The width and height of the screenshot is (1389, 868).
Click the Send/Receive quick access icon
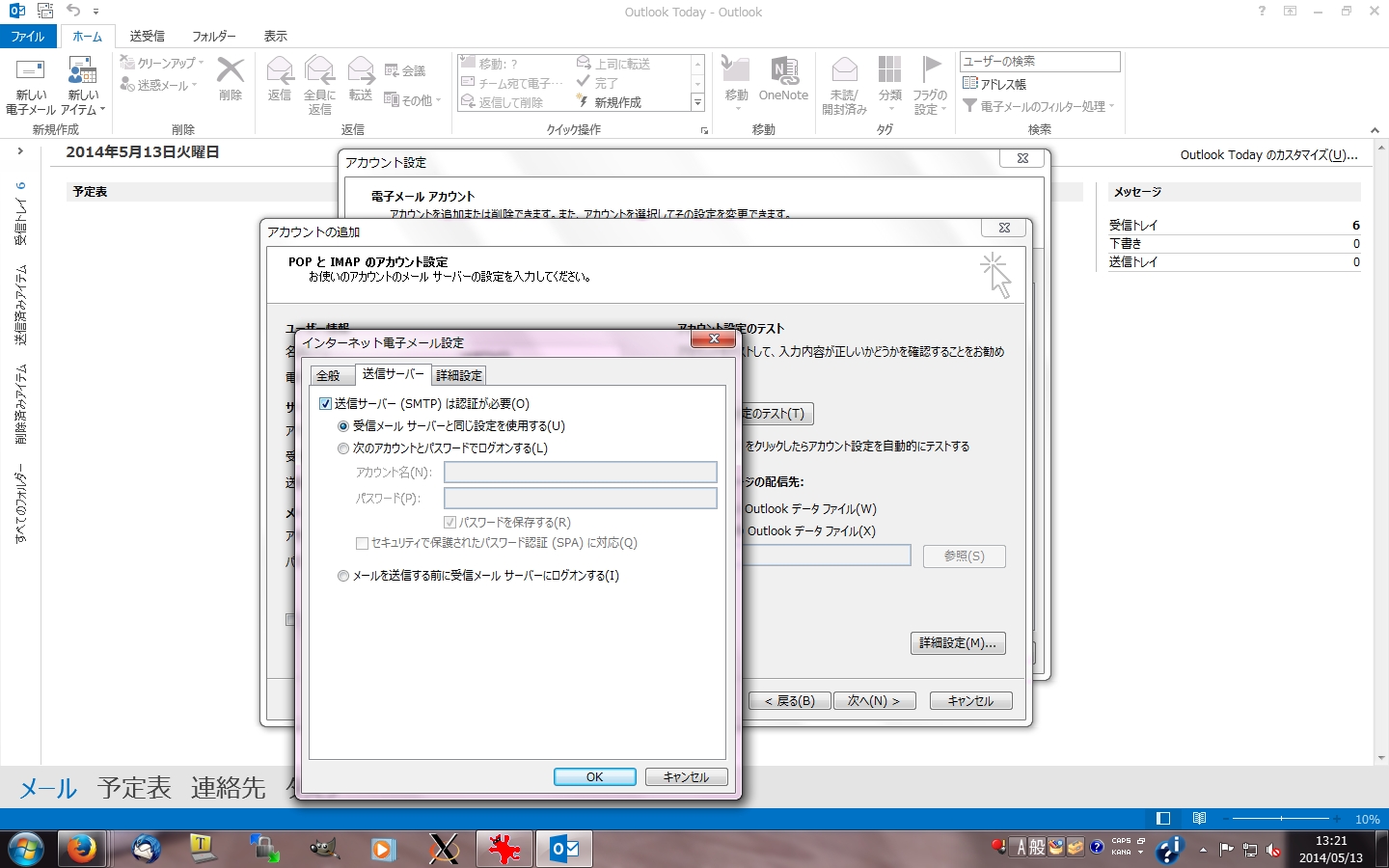[45, 12]
